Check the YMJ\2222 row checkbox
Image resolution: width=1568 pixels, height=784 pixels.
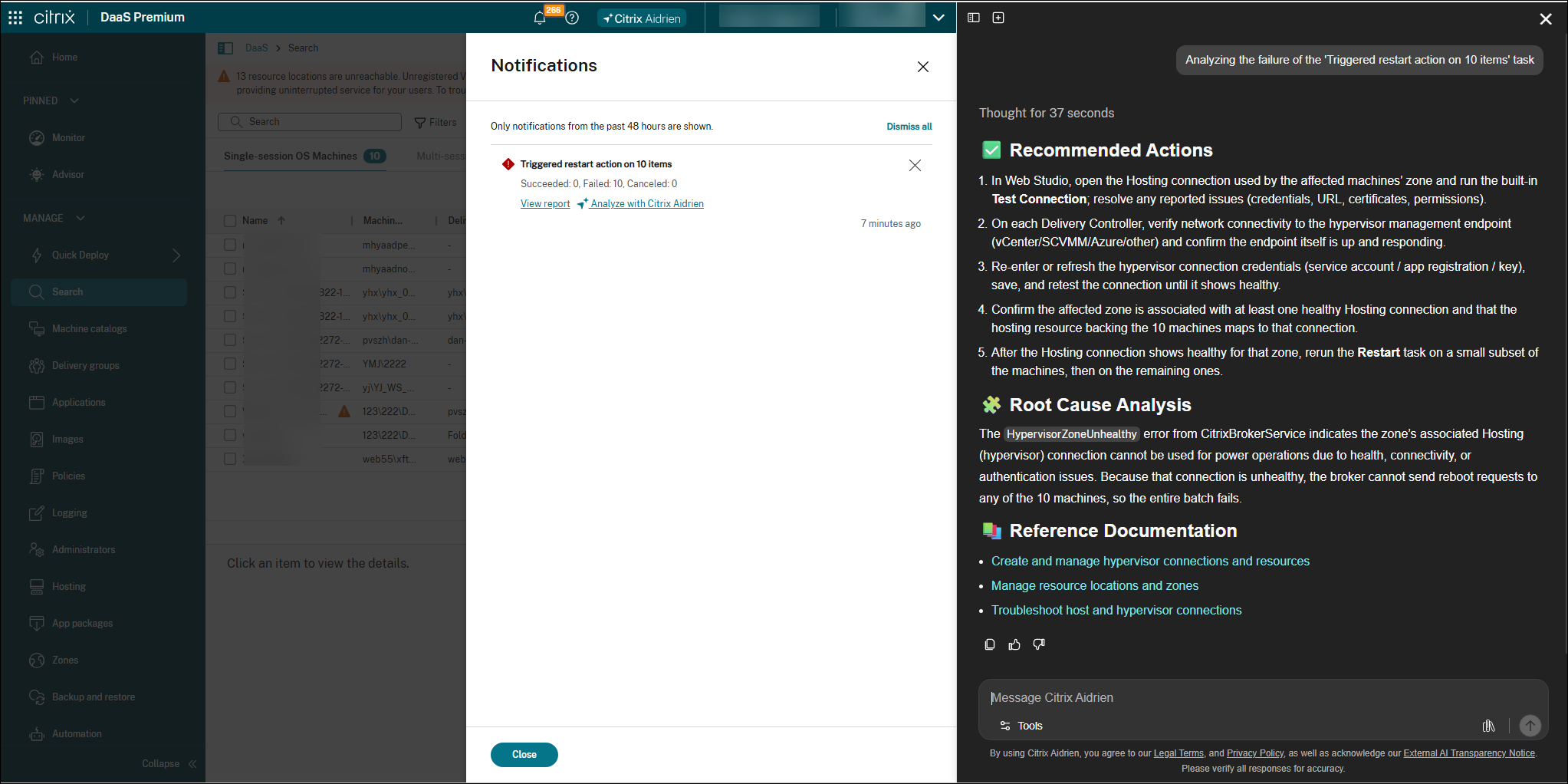pos(230,364)
